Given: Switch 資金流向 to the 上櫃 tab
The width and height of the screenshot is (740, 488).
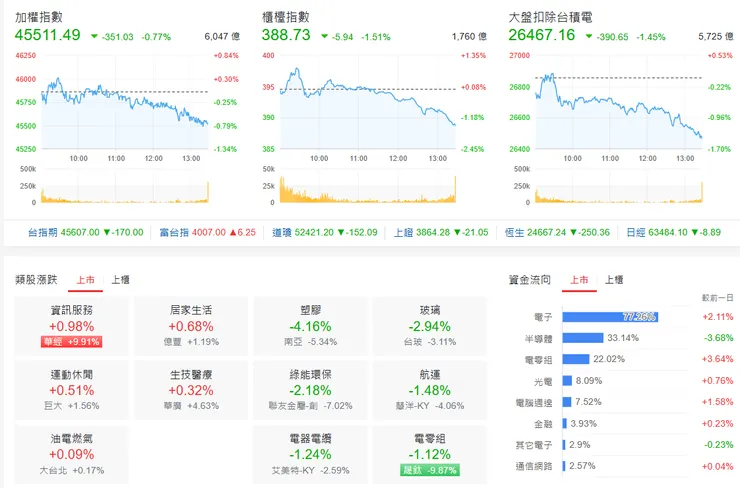Looking at the screenshot, I should (x=614, y=280).
